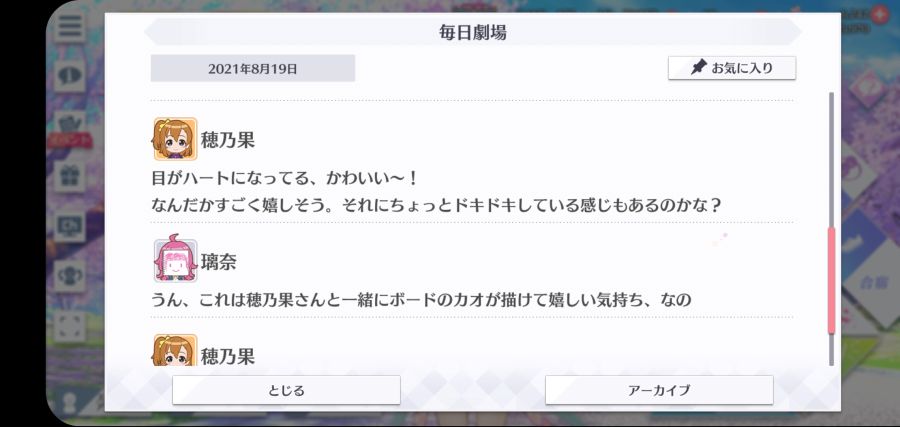This screenshot has height=427, width=900.
Task: Tap the monitor screen sidebar icon
Action: coord(71,226)
